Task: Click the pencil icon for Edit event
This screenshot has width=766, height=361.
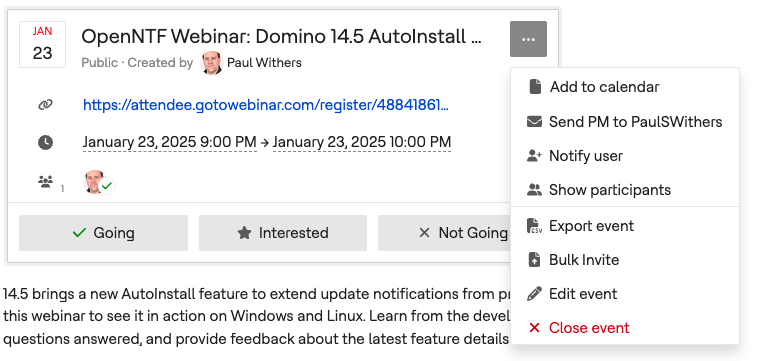Action: click(x=534, y=294)
